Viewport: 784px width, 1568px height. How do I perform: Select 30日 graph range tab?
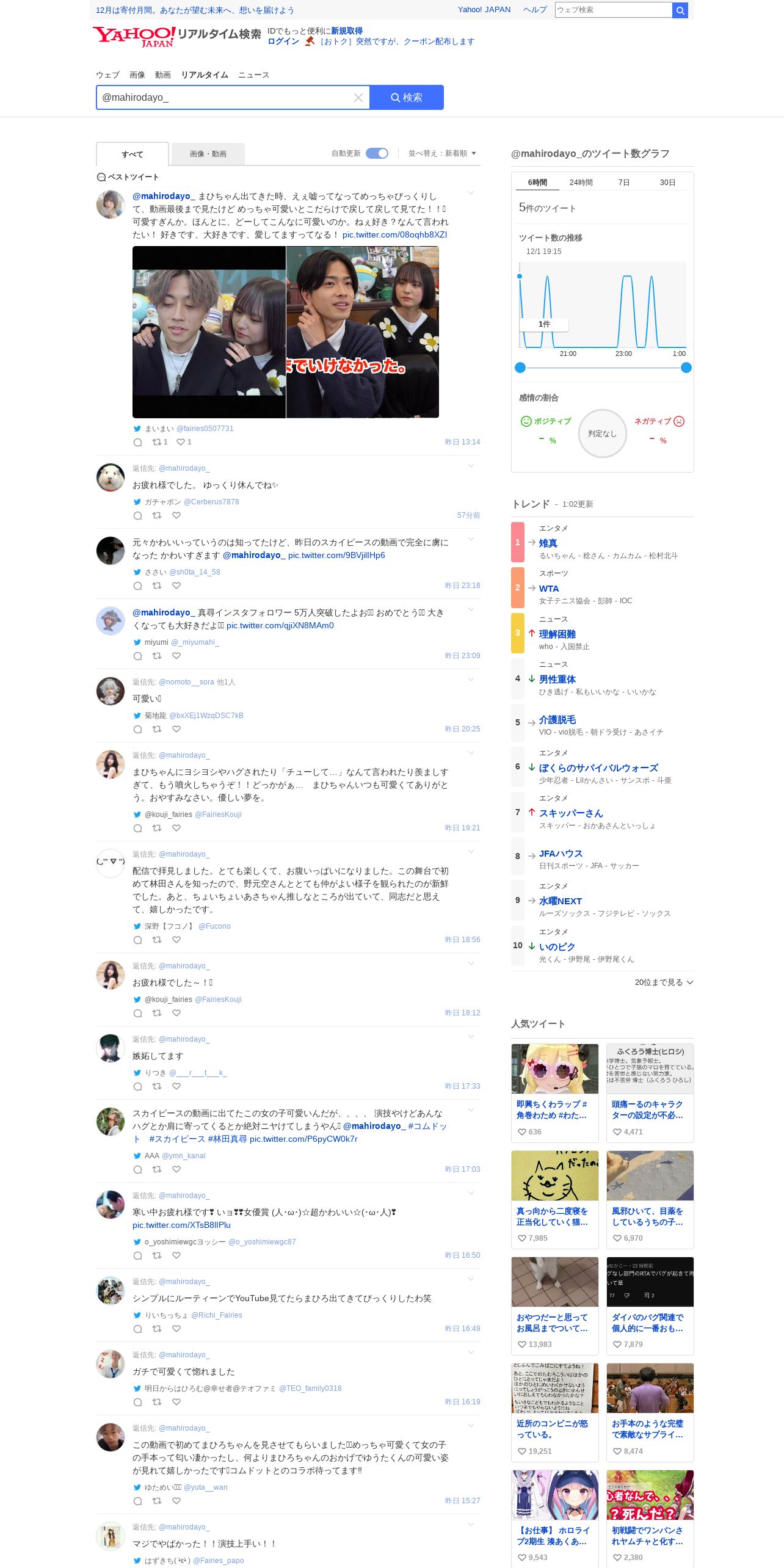(667, 183)
